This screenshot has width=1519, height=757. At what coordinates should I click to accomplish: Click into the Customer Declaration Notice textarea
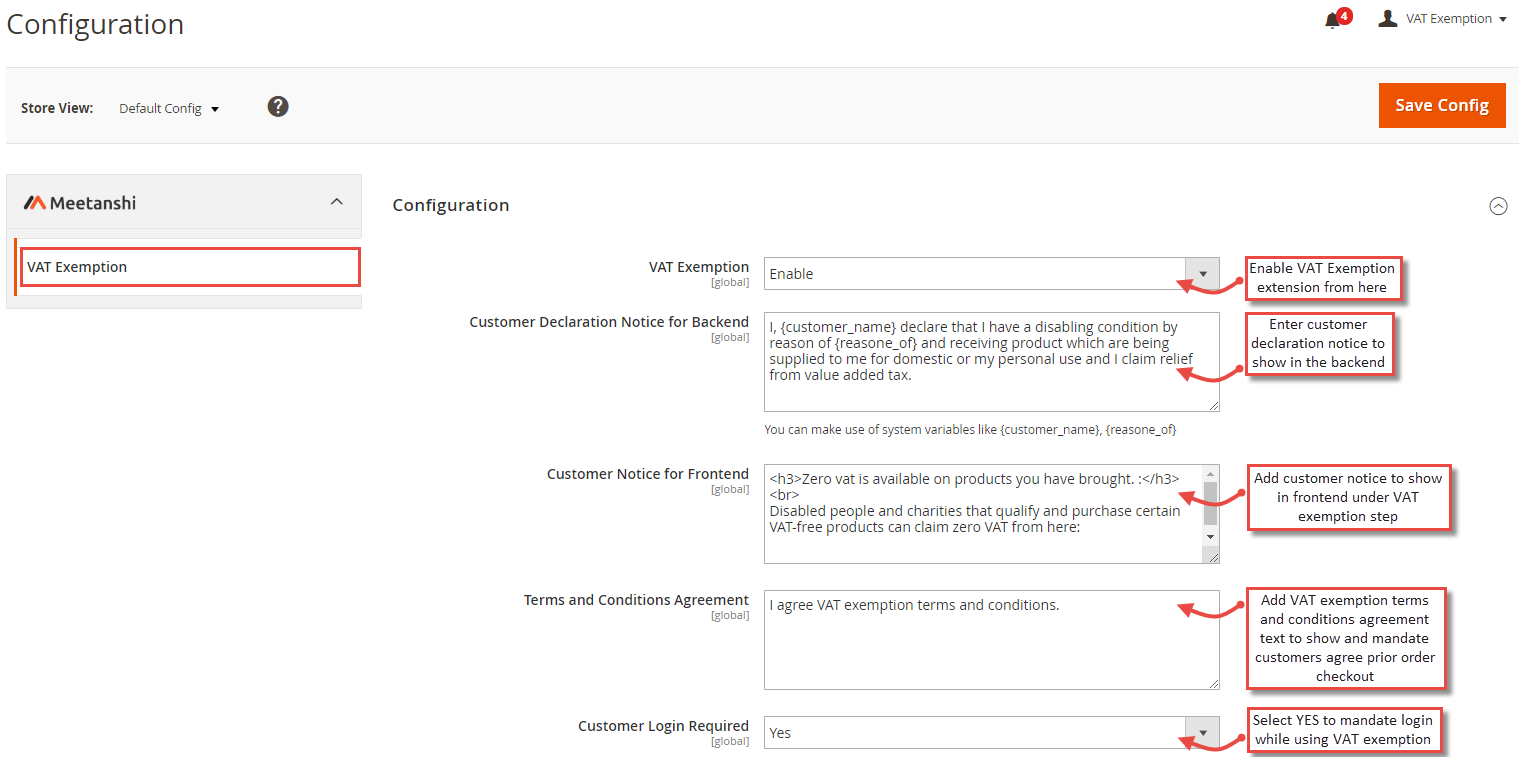pos(991,362)
